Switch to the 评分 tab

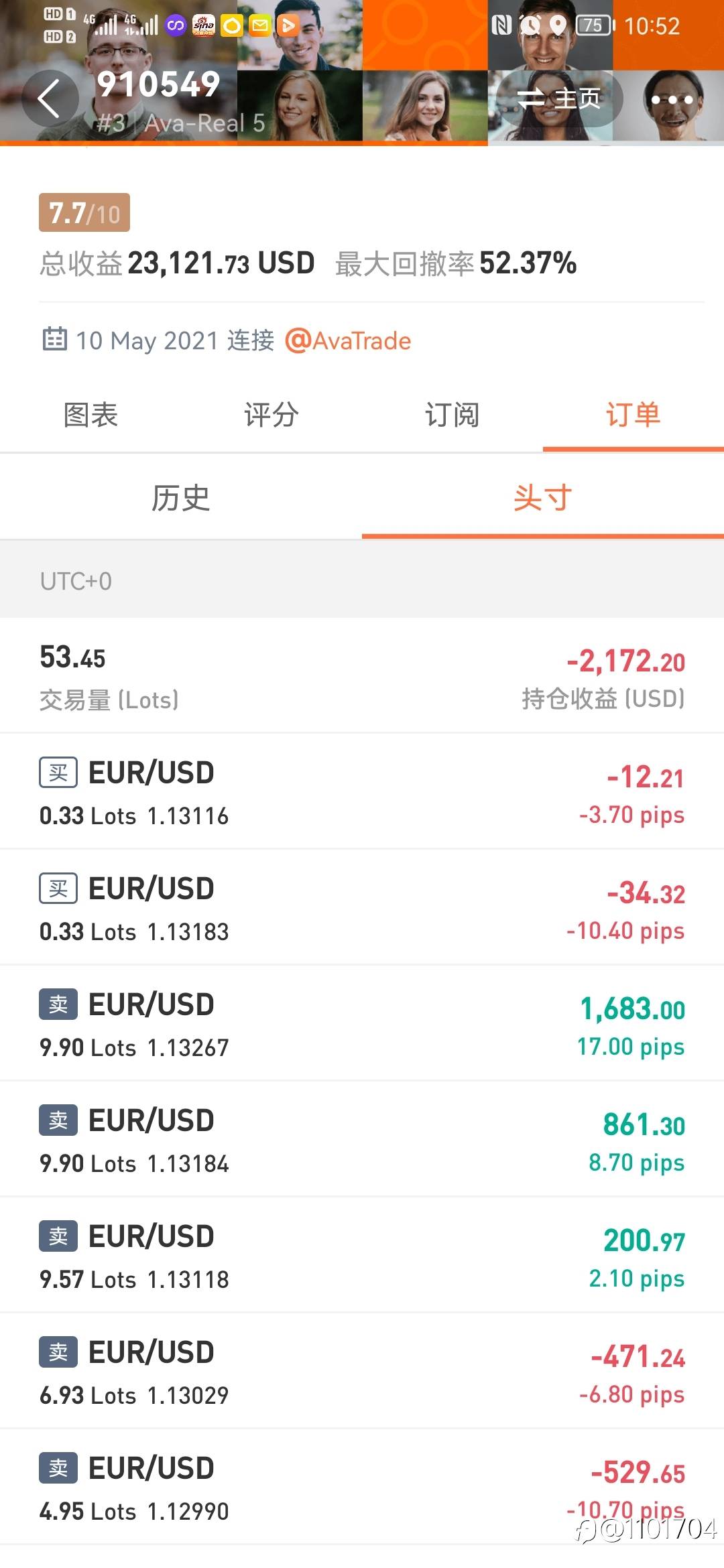(x=271, y=415)
